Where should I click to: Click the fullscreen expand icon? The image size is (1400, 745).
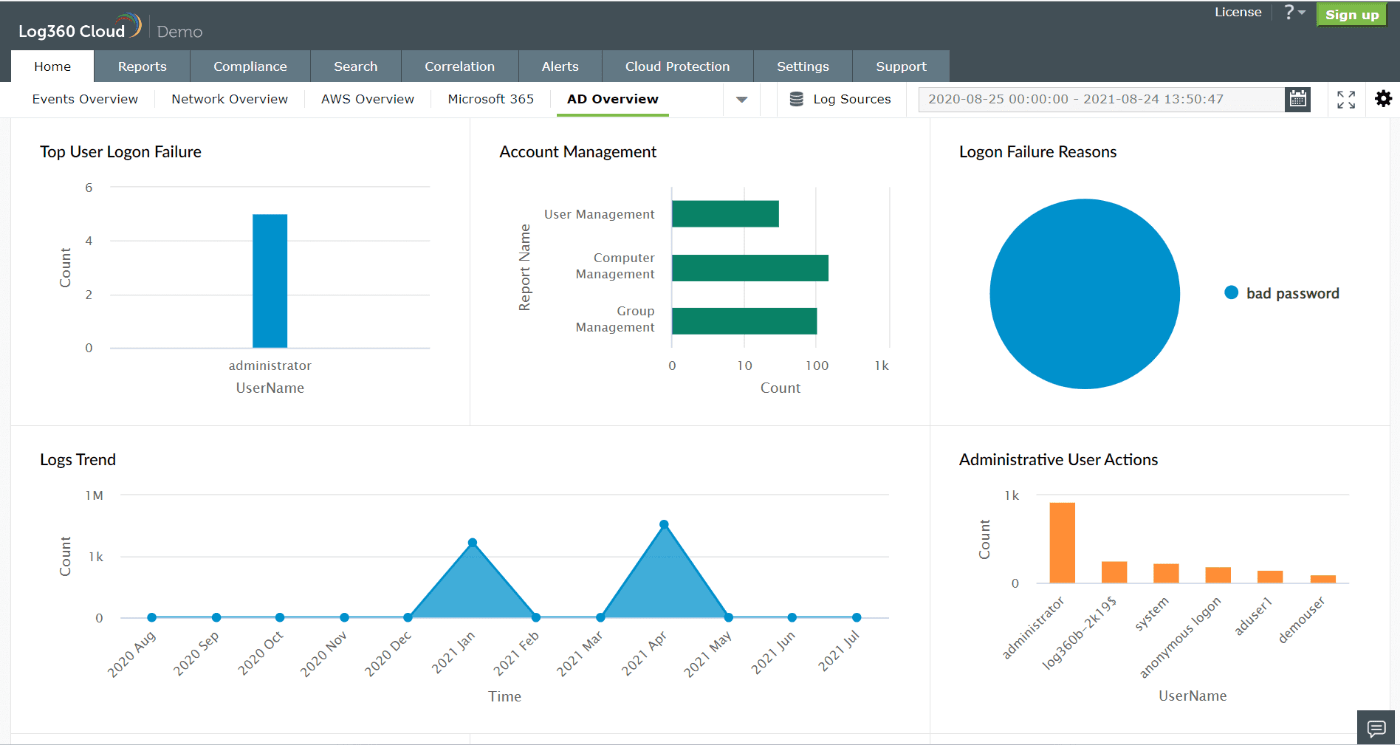(1345, 99)
